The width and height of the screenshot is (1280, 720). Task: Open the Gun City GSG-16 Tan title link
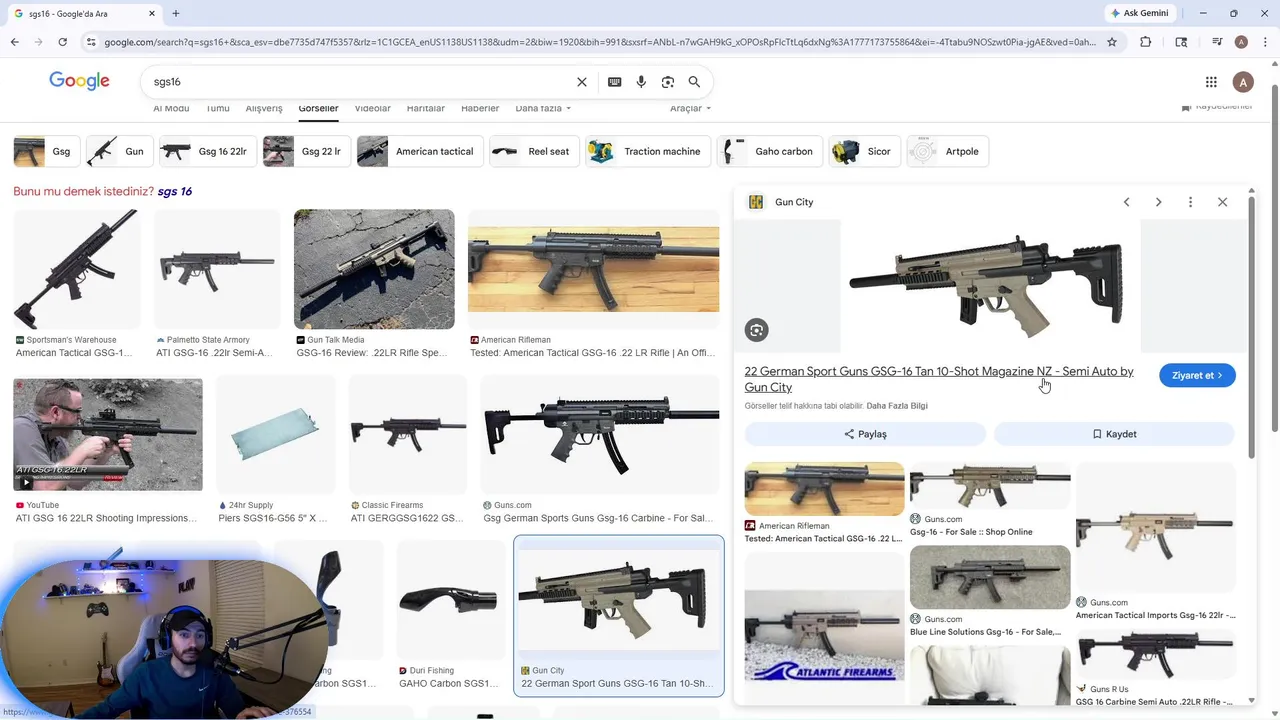pos(939,379)
